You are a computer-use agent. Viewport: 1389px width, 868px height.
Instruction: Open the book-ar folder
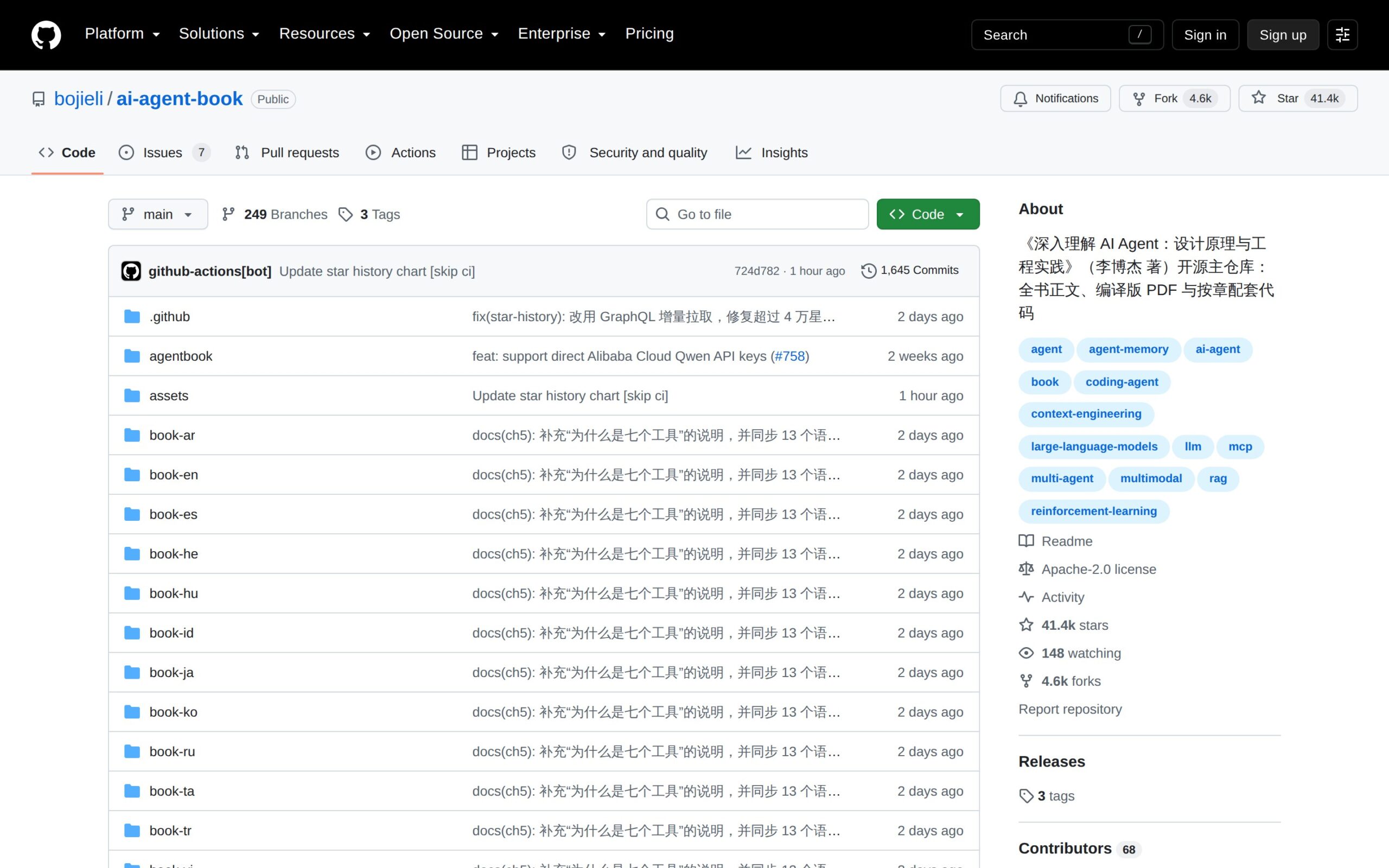point(172,435)
